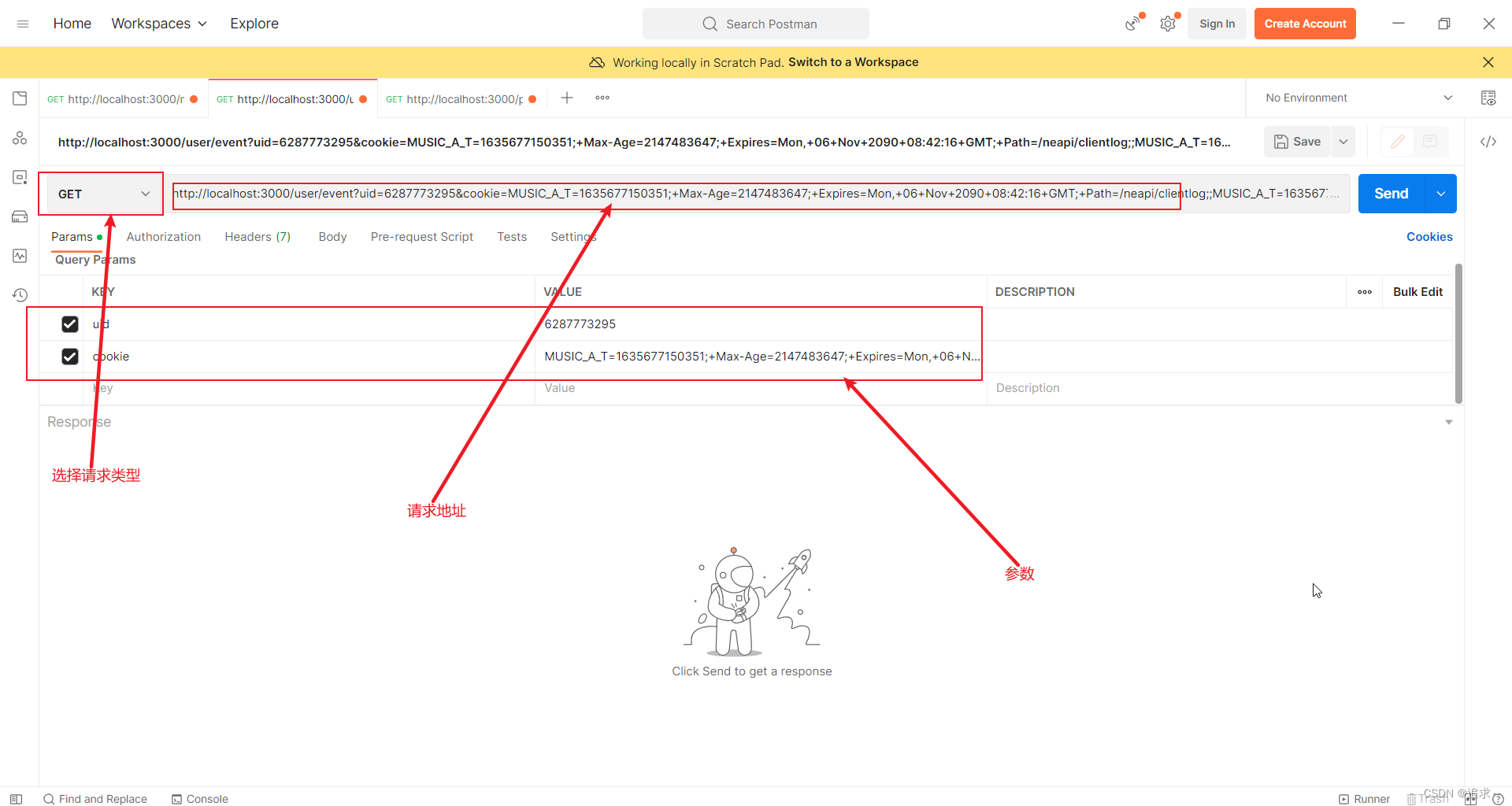
Task: Click the empty Value field
Action: 761,388
